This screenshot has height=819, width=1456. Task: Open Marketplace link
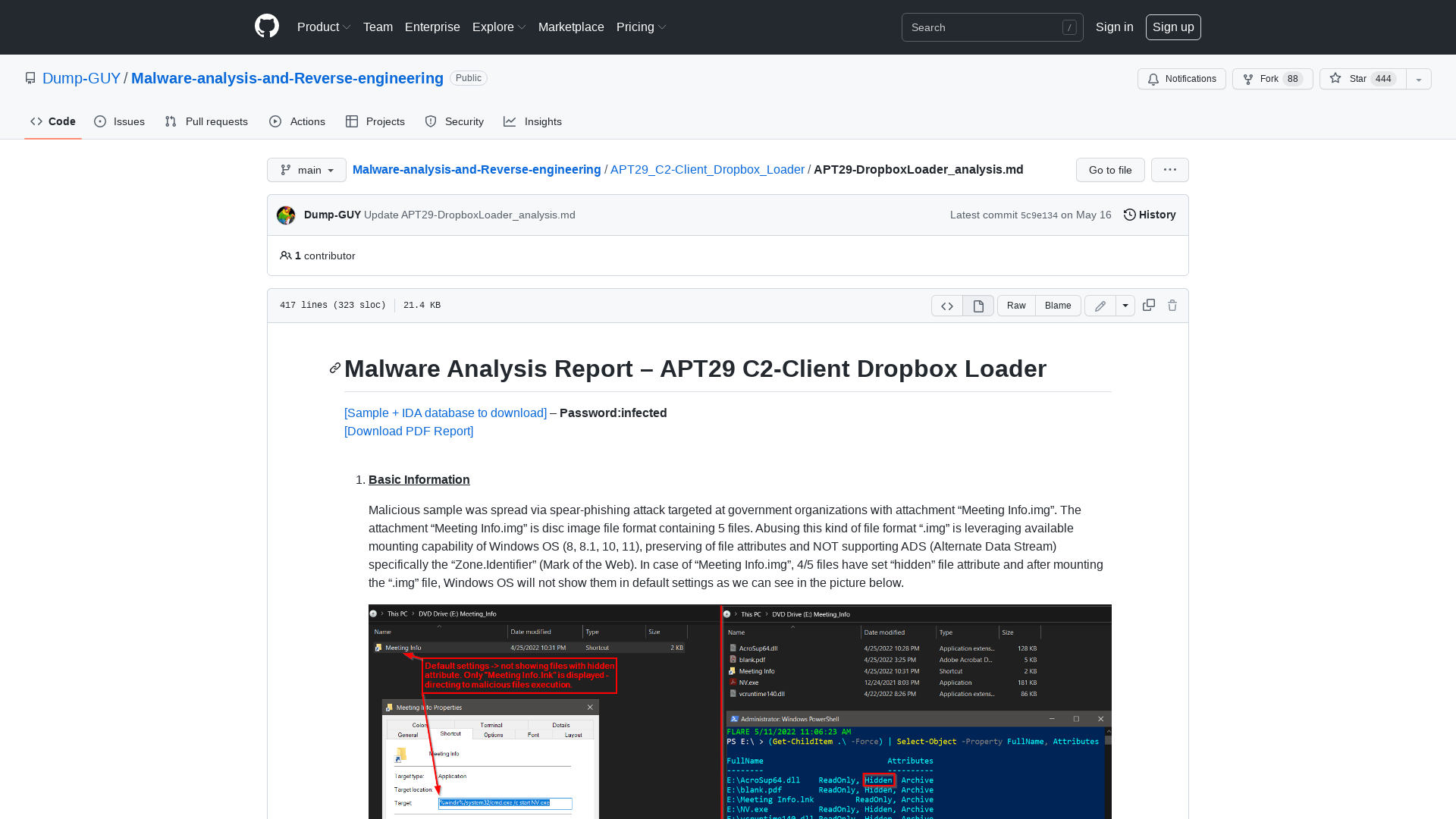coord(571,27)
